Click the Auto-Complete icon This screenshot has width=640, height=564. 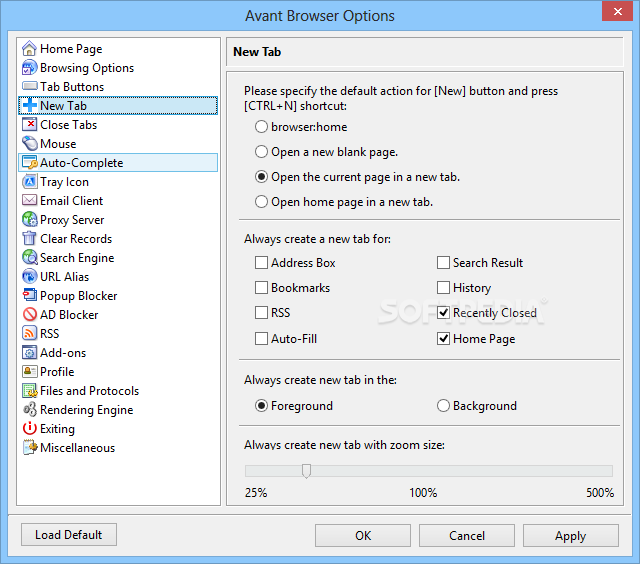[x=29, y=162]
